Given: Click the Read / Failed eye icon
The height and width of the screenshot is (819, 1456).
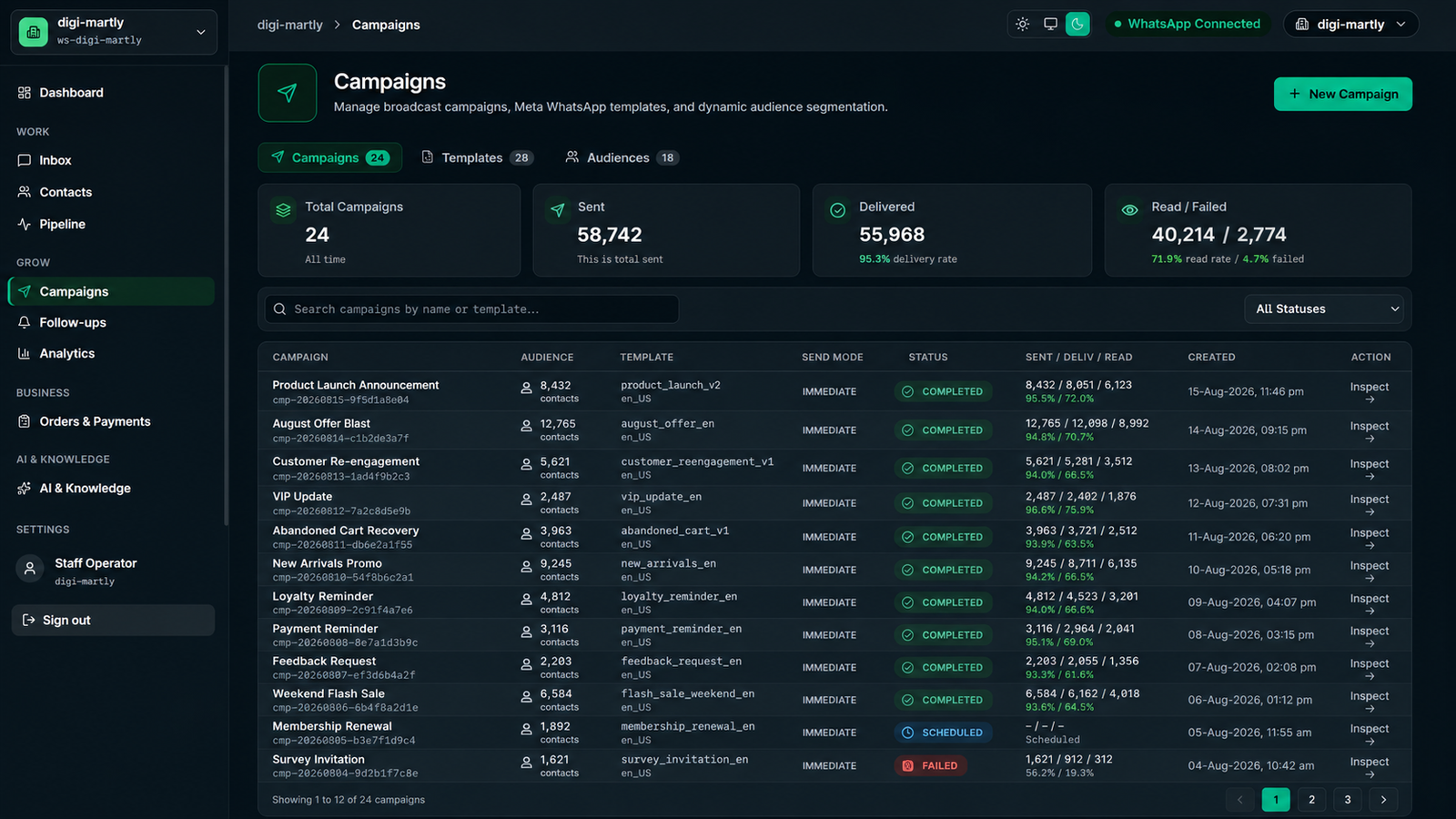Looking at the screenshot, I should point(1129,210).
